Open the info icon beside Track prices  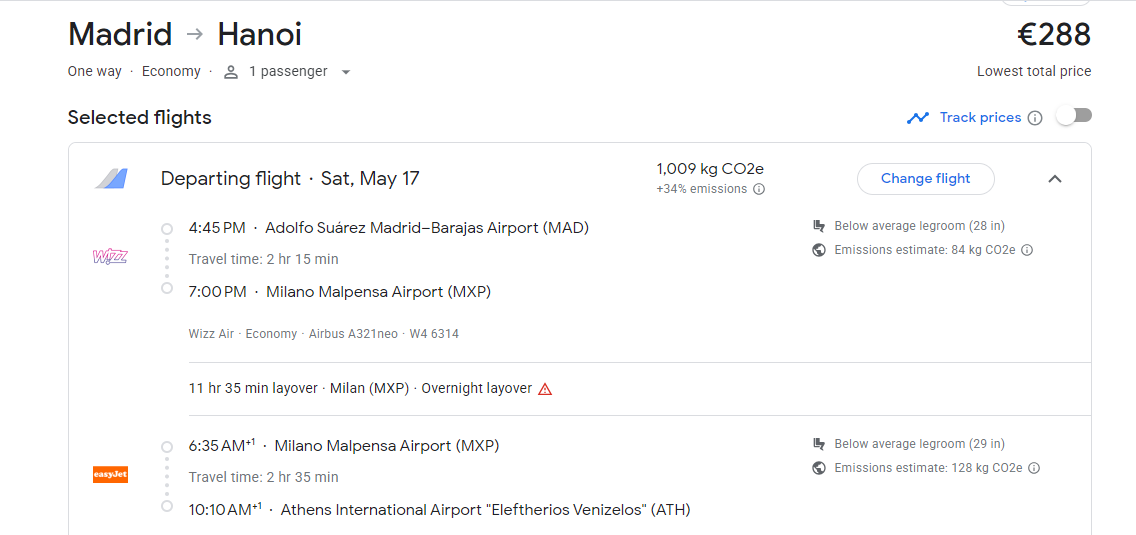[x=1035, y=118]
